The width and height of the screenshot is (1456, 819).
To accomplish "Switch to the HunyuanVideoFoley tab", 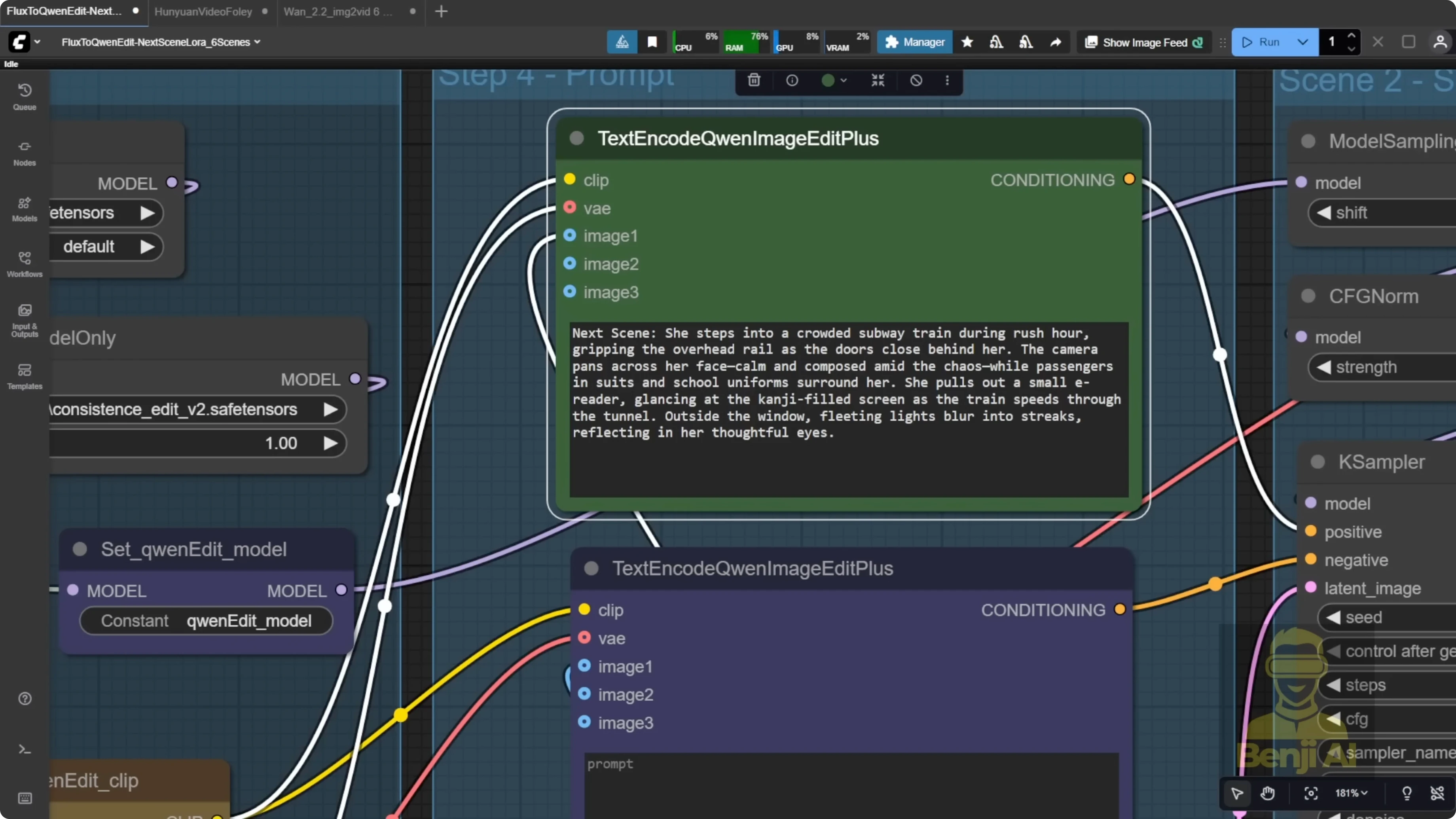I will [203, 11].
